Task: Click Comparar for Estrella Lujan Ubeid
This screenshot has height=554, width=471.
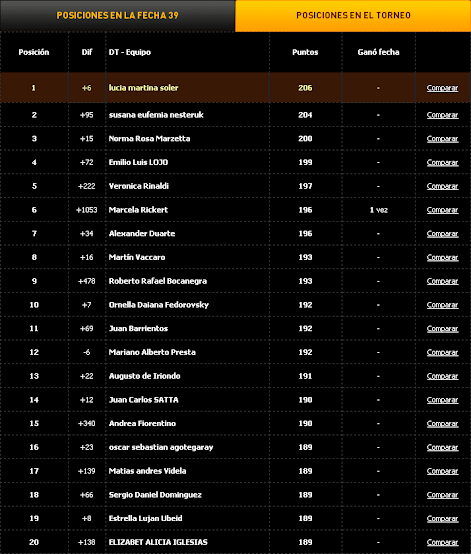Action: pos(442,518)
